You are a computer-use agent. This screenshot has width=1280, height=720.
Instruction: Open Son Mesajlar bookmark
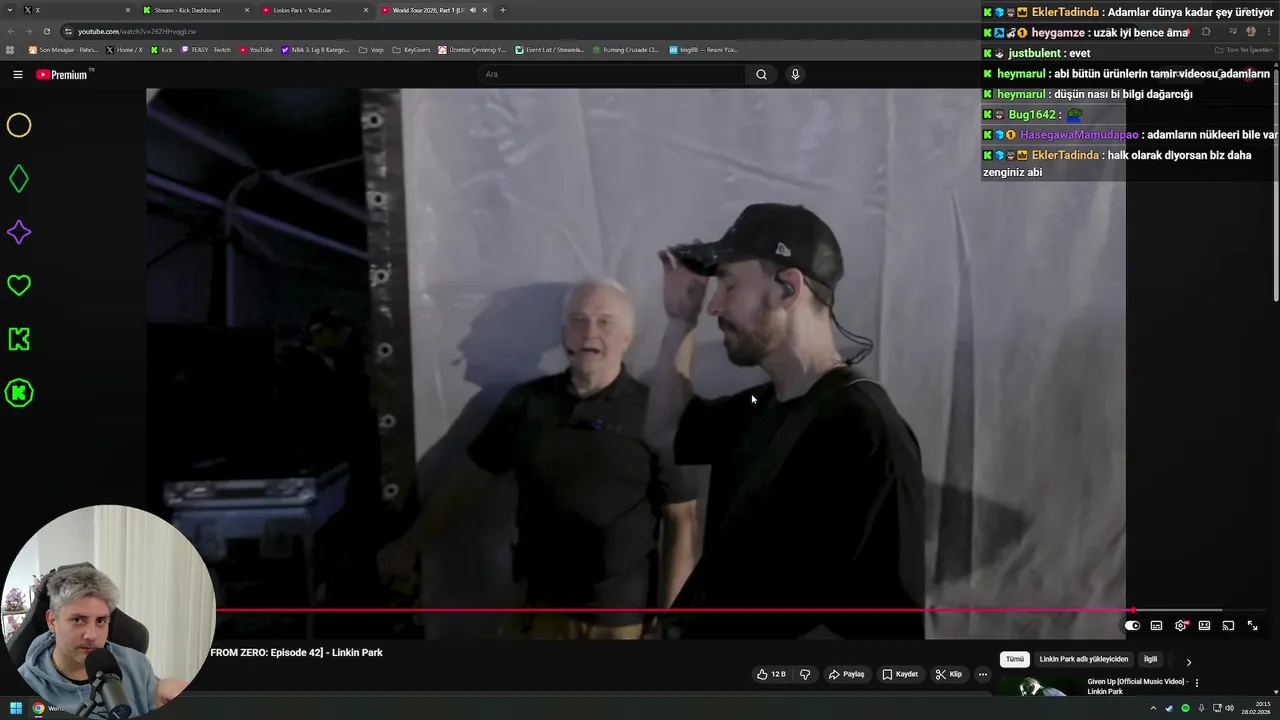click(63, 49)
